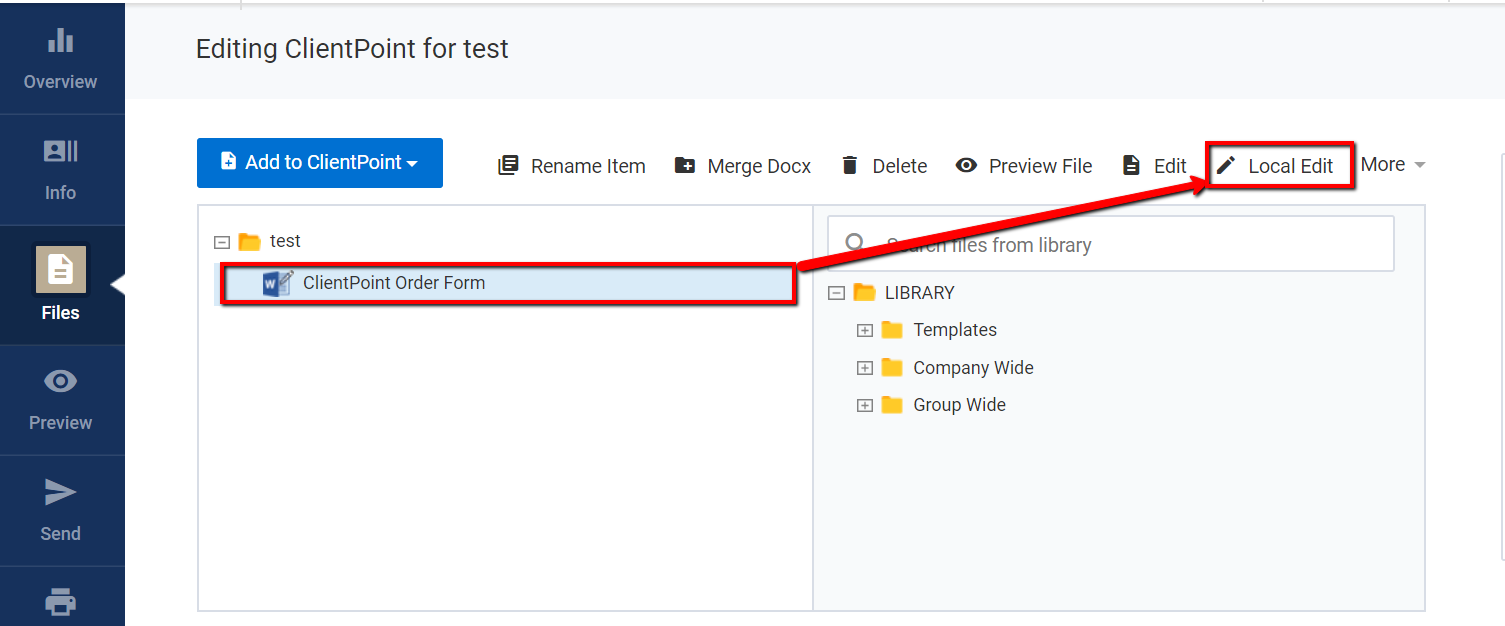
Task: Select the Group Wide label
Action: [960, 405]
